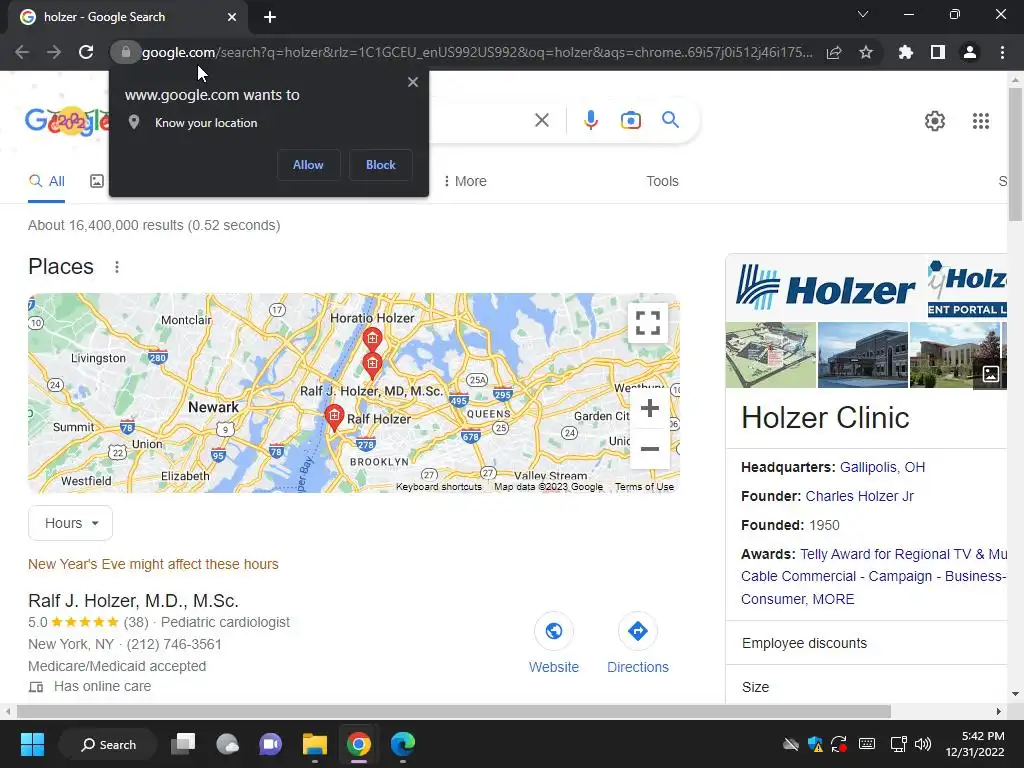This screenshot has width=1024, height=768.
Task: Open Ralf J. Holzer, M.D., M.Sc. listing
Action: (133, 601)
